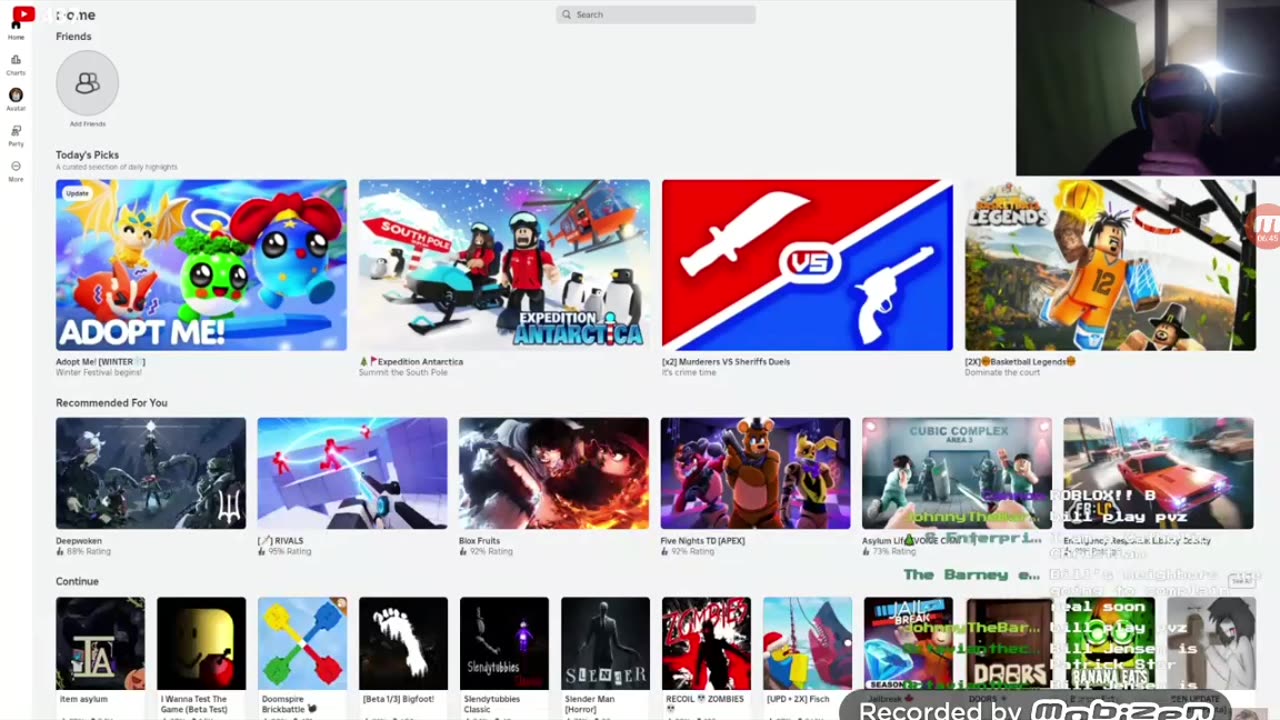
Task: Click the Basketball Legends title link
Action: [1020, 362]
